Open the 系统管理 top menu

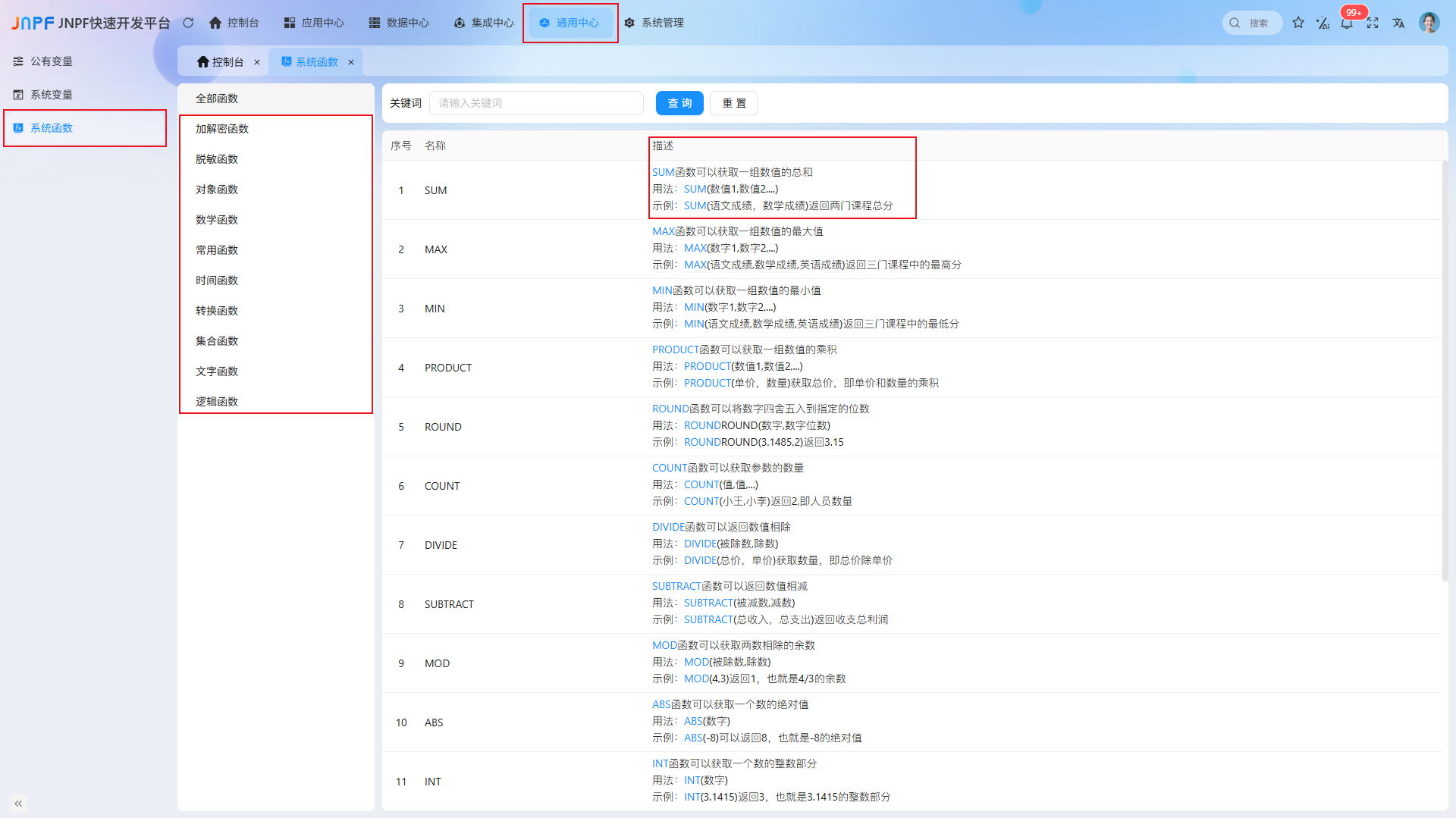tap(654, 23)
